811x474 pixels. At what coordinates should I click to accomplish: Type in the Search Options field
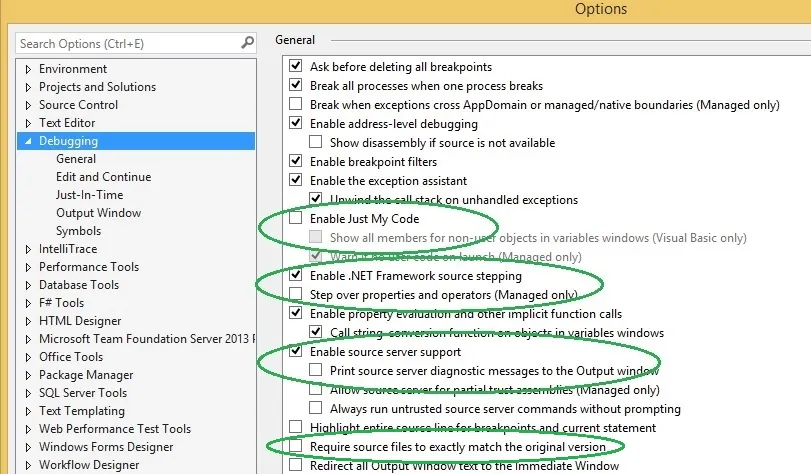coord(125,43)
